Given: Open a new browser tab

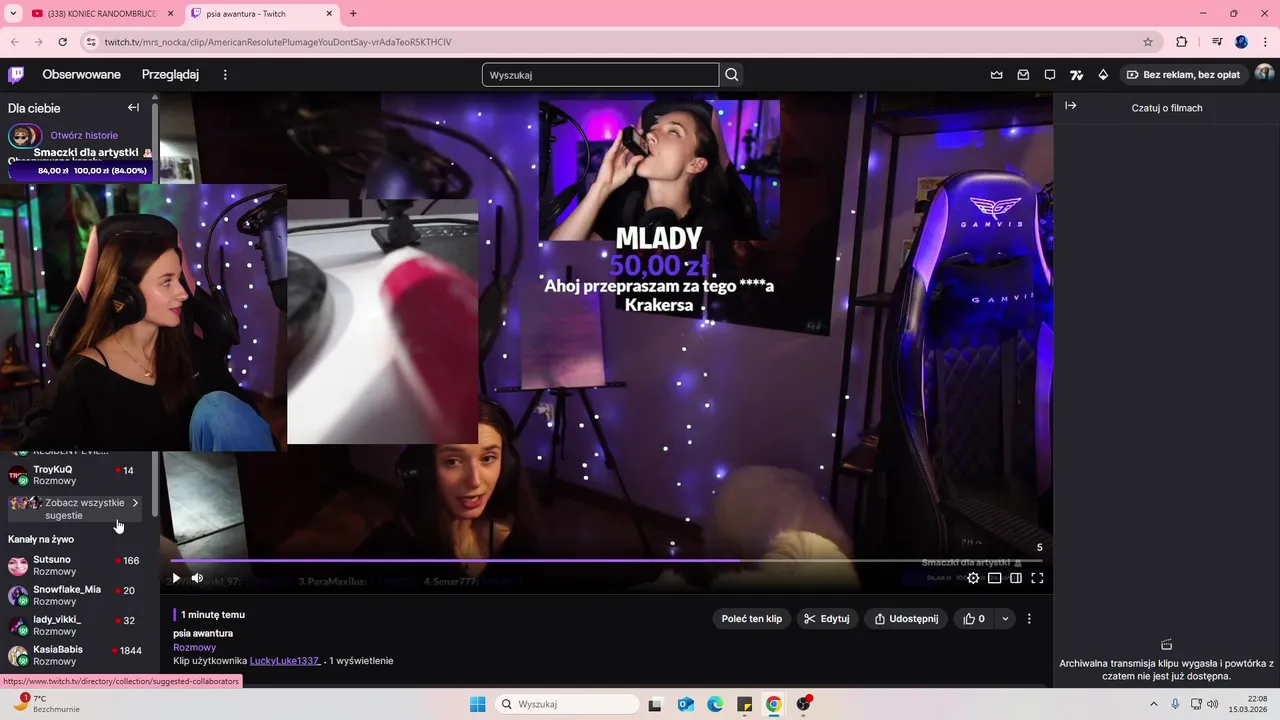Looking at the screenshot, I should 353,13.
